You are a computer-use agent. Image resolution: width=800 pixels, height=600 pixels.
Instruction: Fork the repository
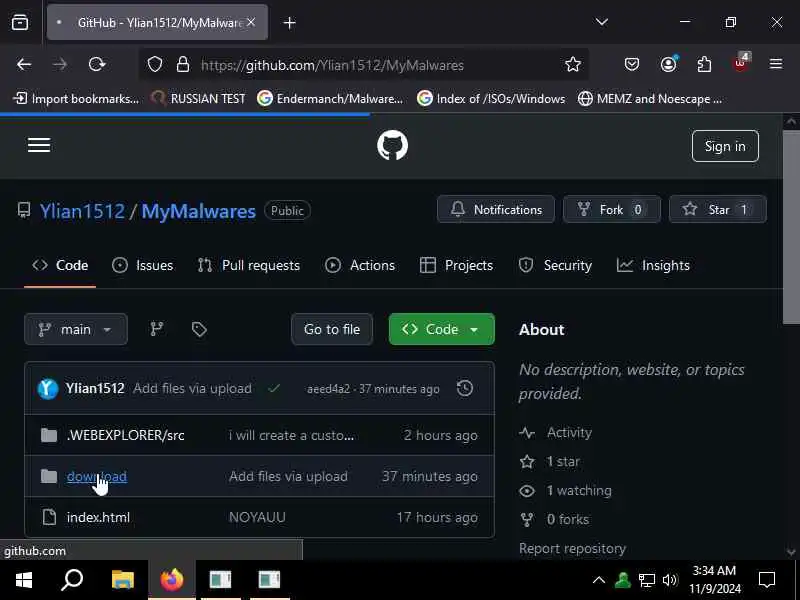point(612,209)
